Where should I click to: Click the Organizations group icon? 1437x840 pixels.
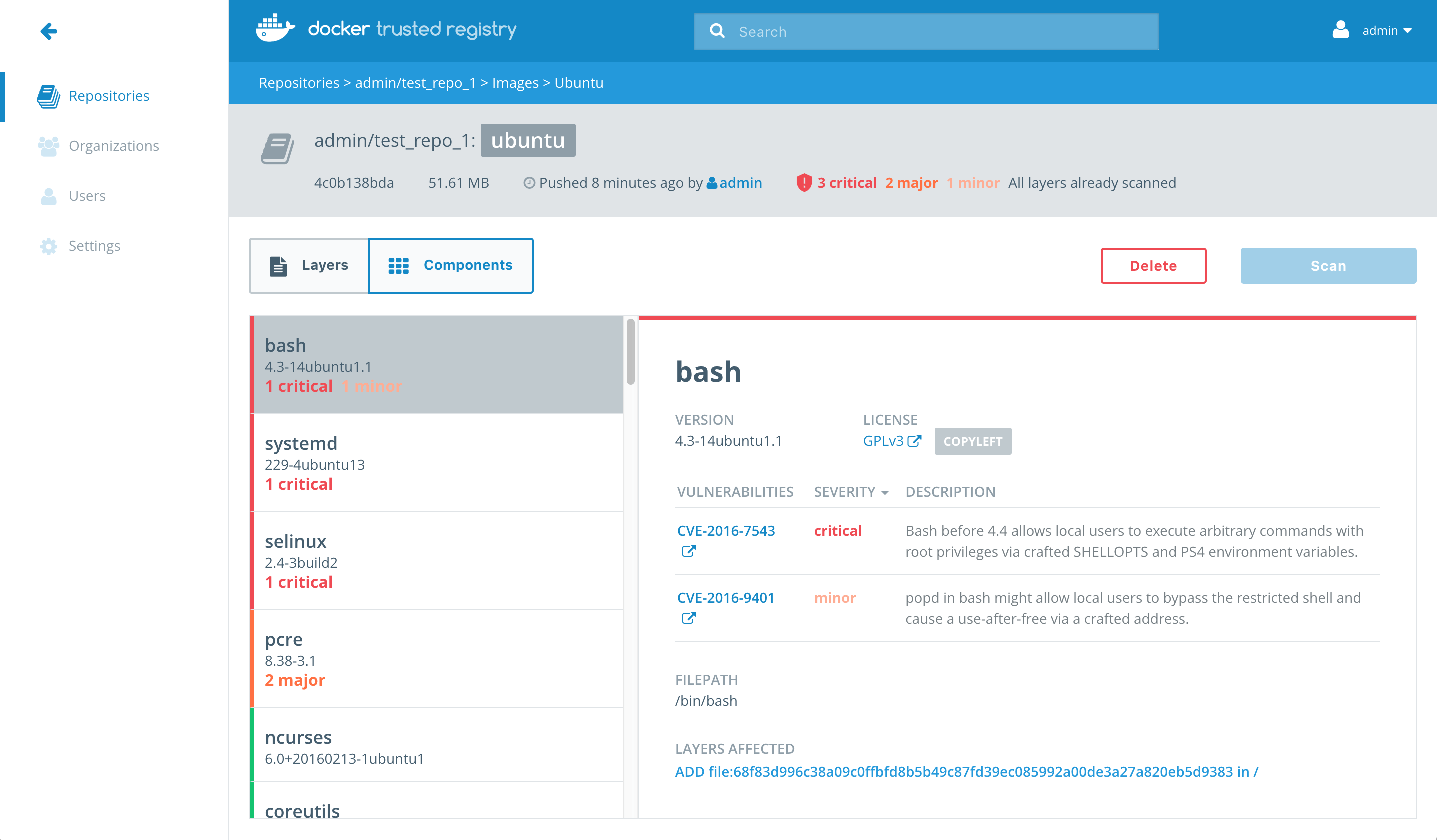[49, 146]
